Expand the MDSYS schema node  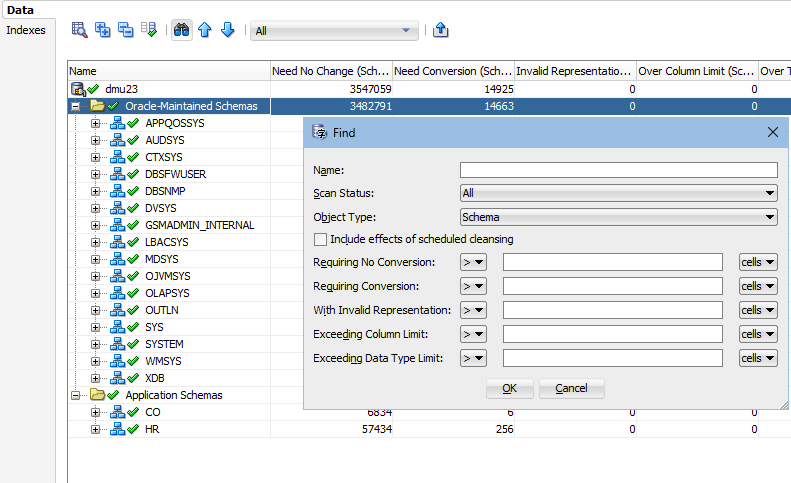(95, 259)
